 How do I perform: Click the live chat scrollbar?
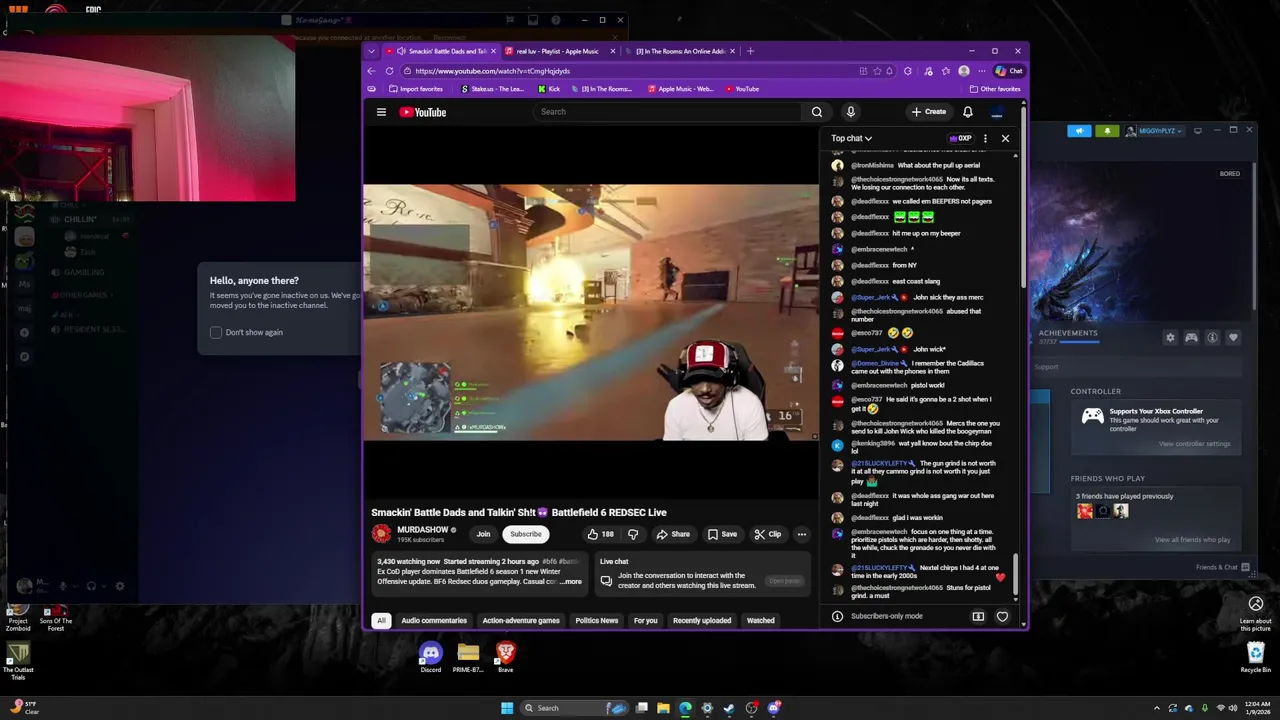pos(1016,575)
